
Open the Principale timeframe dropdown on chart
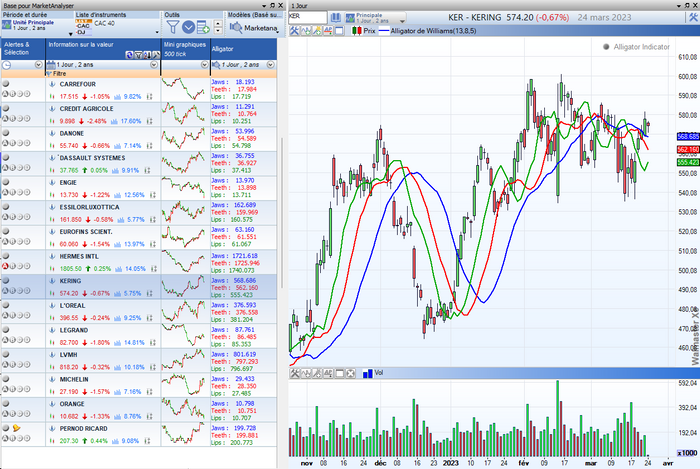pos(402,21)
